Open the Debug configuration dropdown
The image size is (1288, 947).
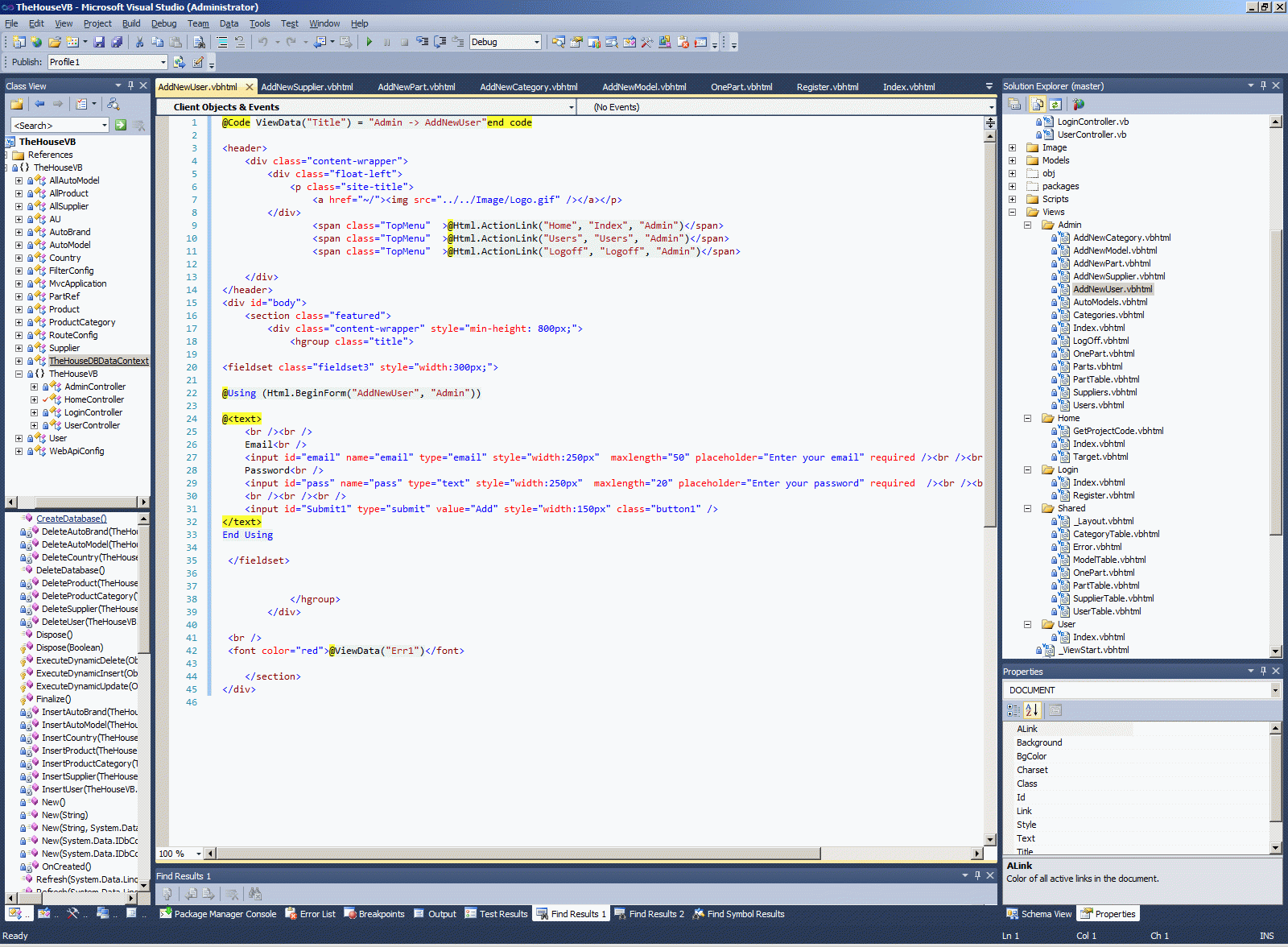coord(536,42)
